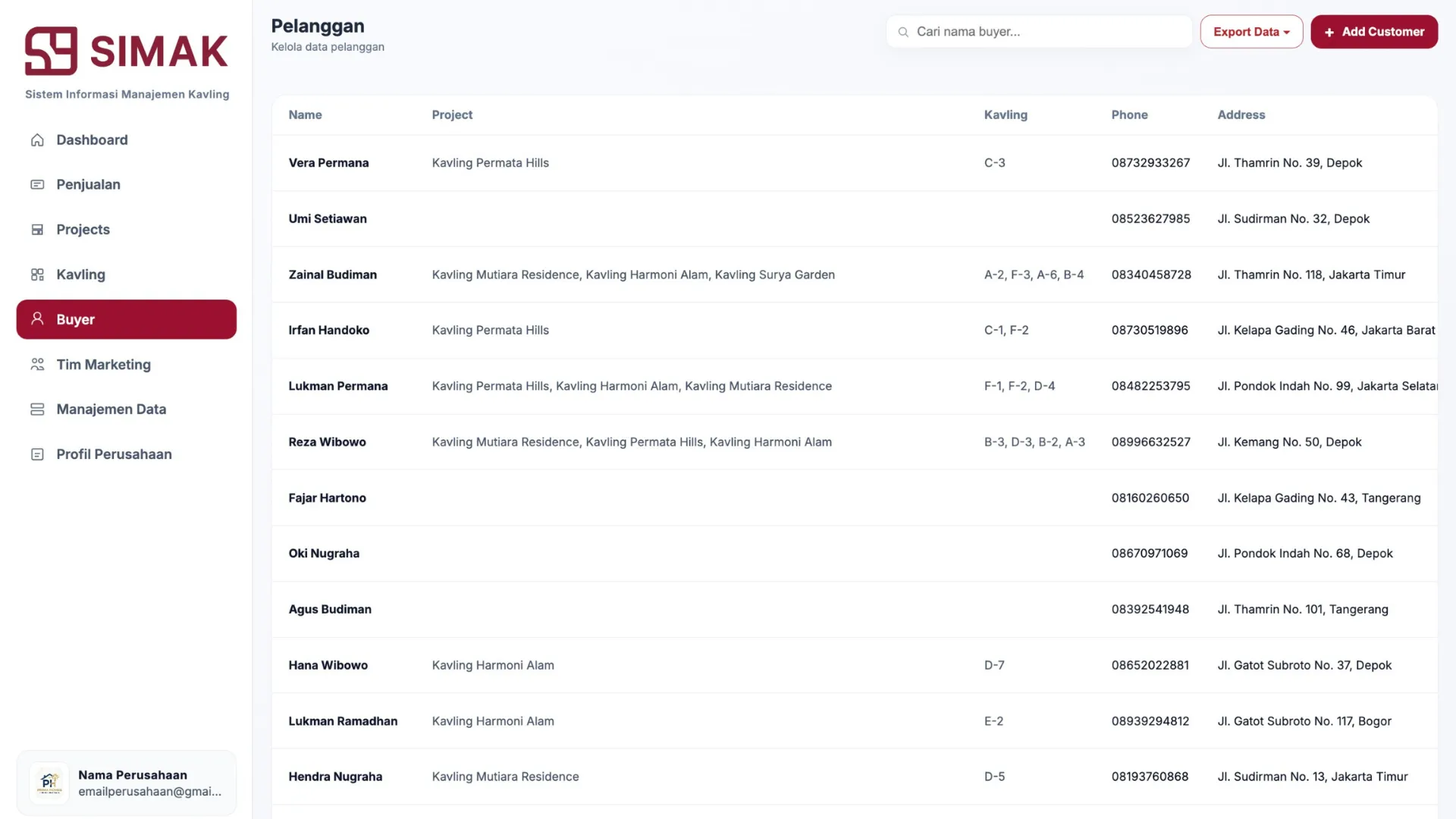Click the Kavling grid icon

[37, 275]
